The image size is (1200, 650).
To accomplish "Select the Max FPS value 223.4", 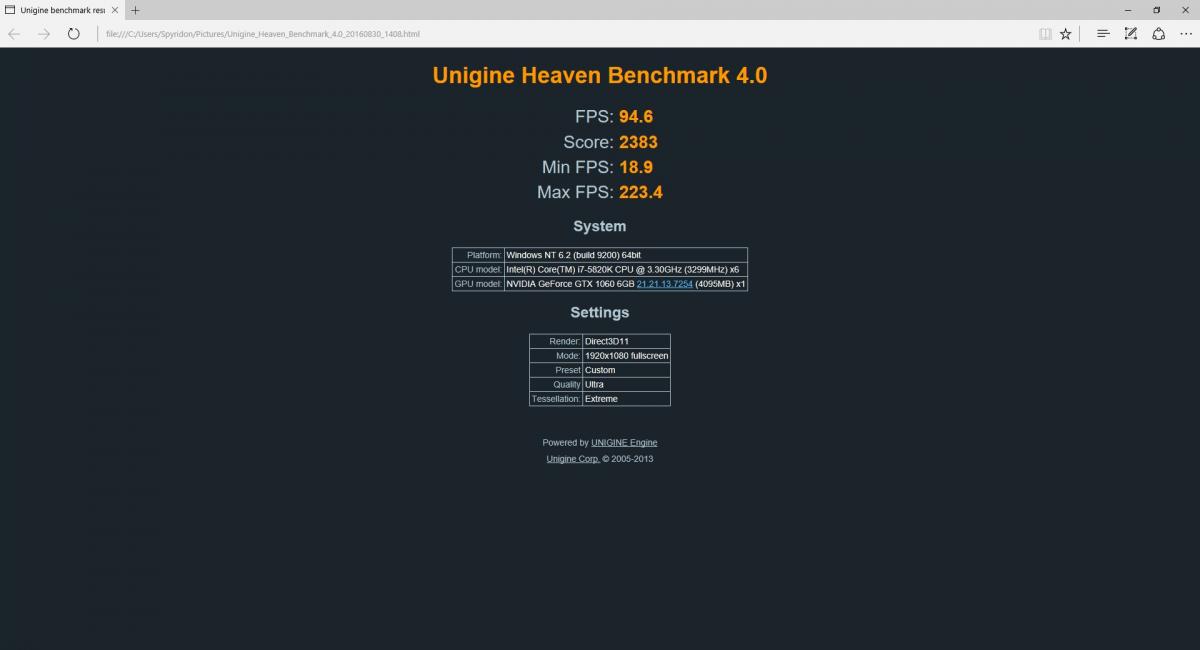I will pos(641,192).
